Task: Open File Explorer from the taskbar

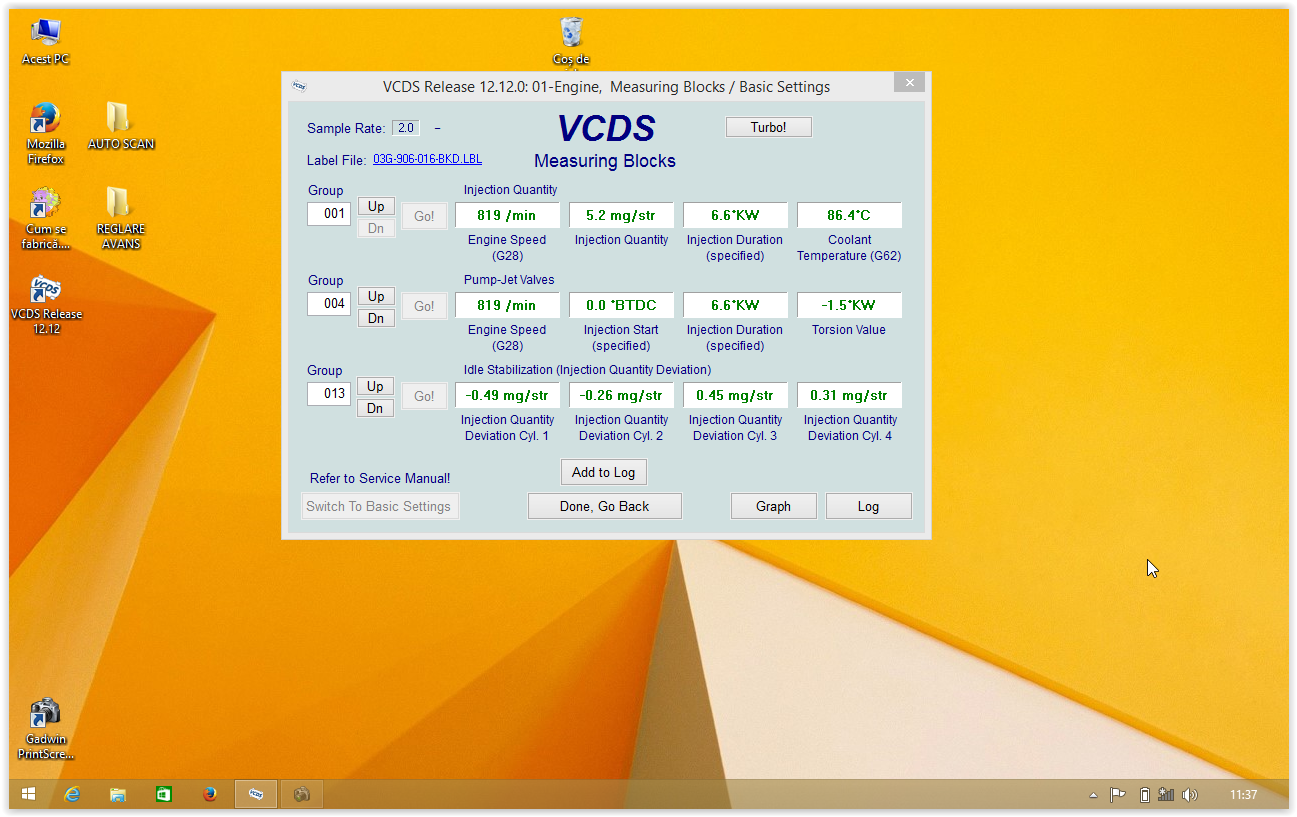Action: pos(118,794)
